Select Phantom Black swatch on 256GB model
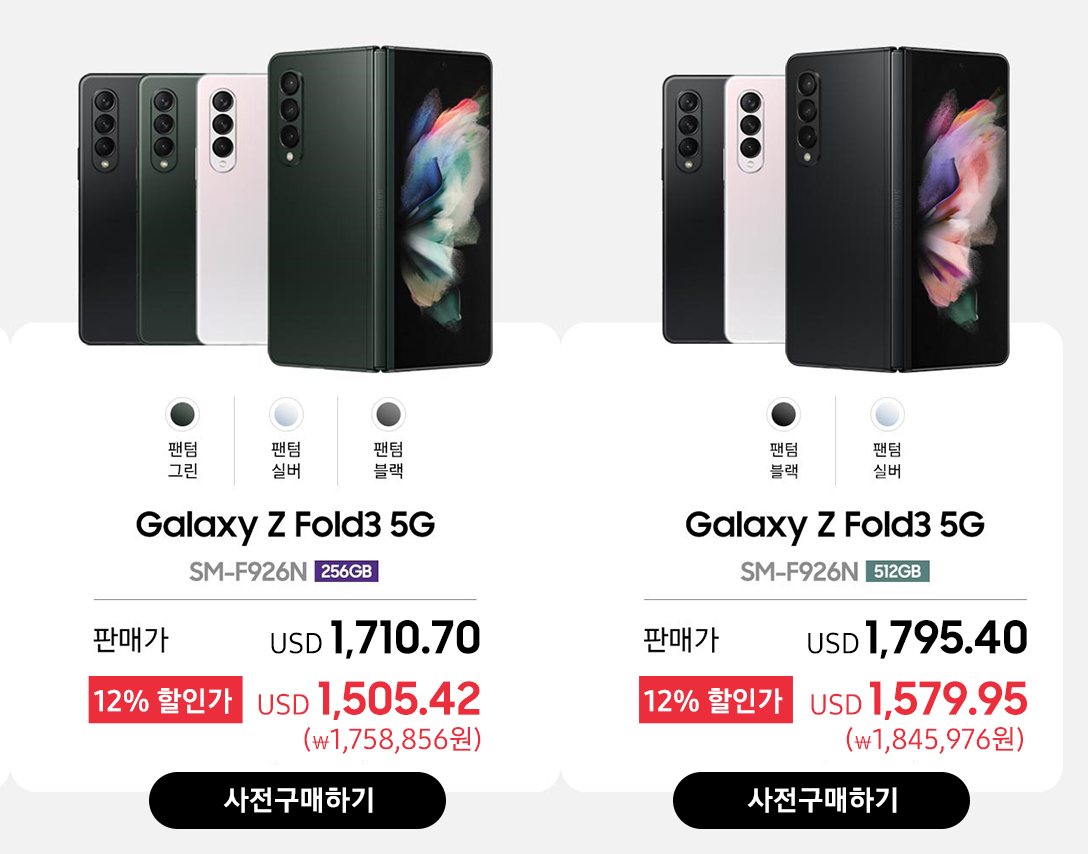Viewport: 1088px width, 854px height. click(x=389, y=415)
